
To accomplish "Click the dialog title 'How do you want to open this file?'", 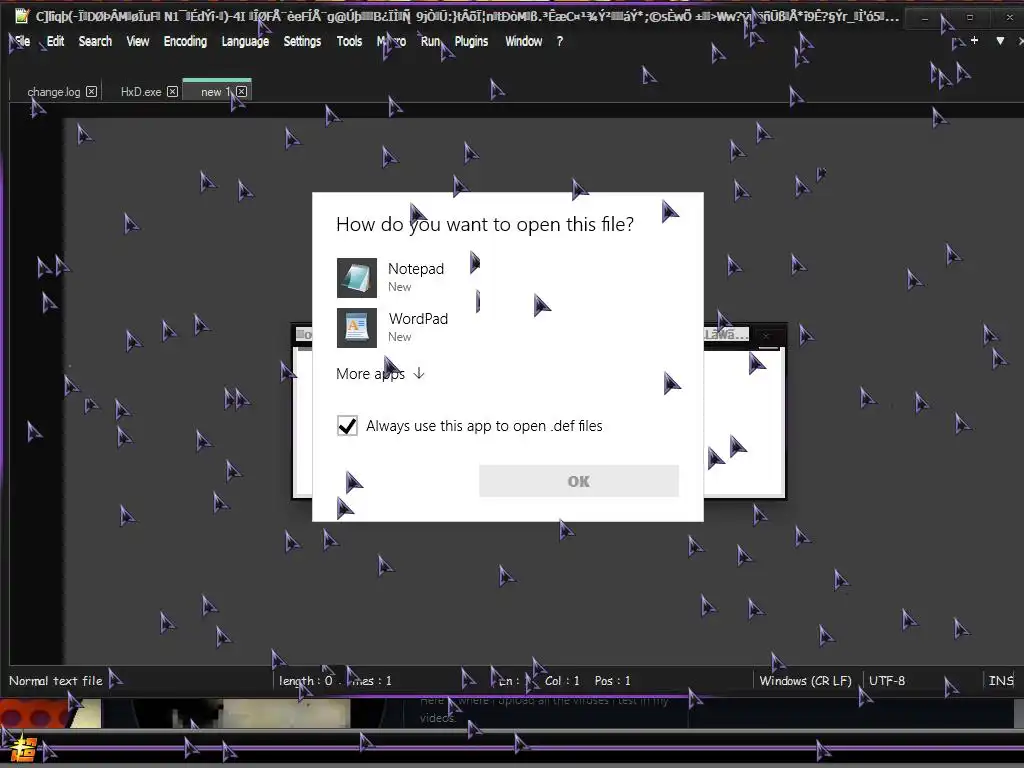I will pyautogui.click(x=485, y=224).
